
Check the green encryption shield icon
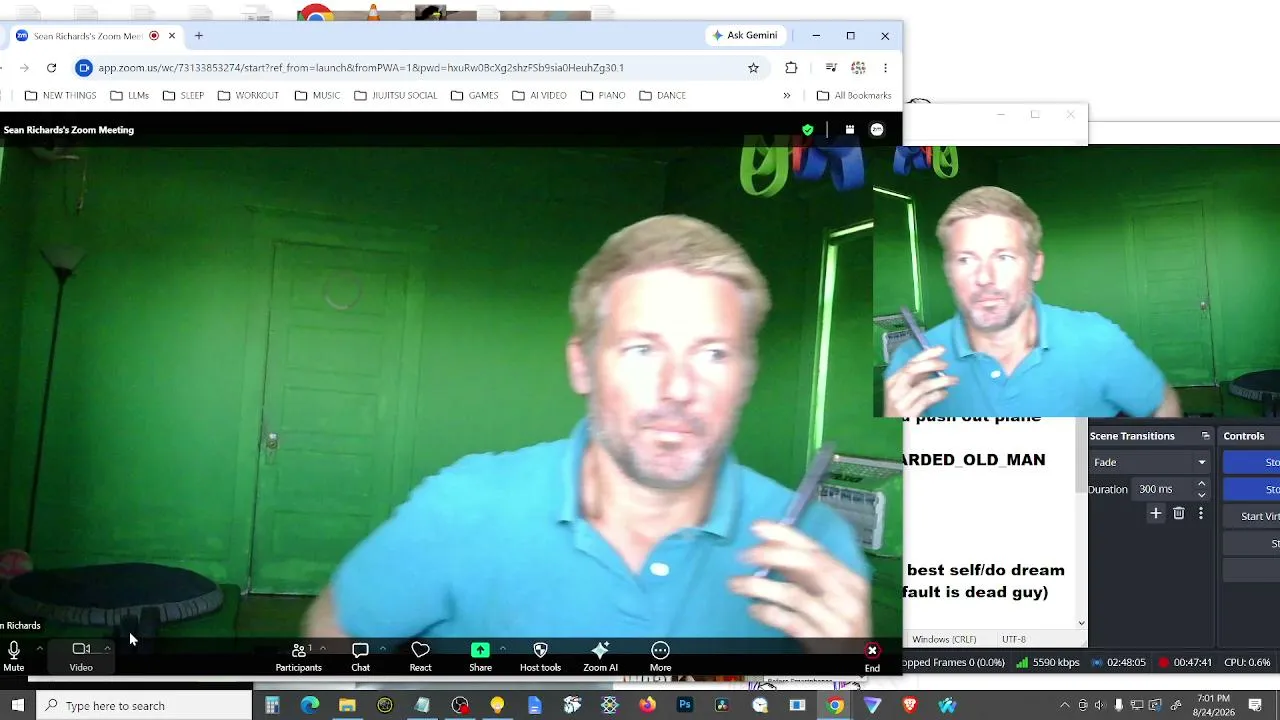click(x=808, y=130)
